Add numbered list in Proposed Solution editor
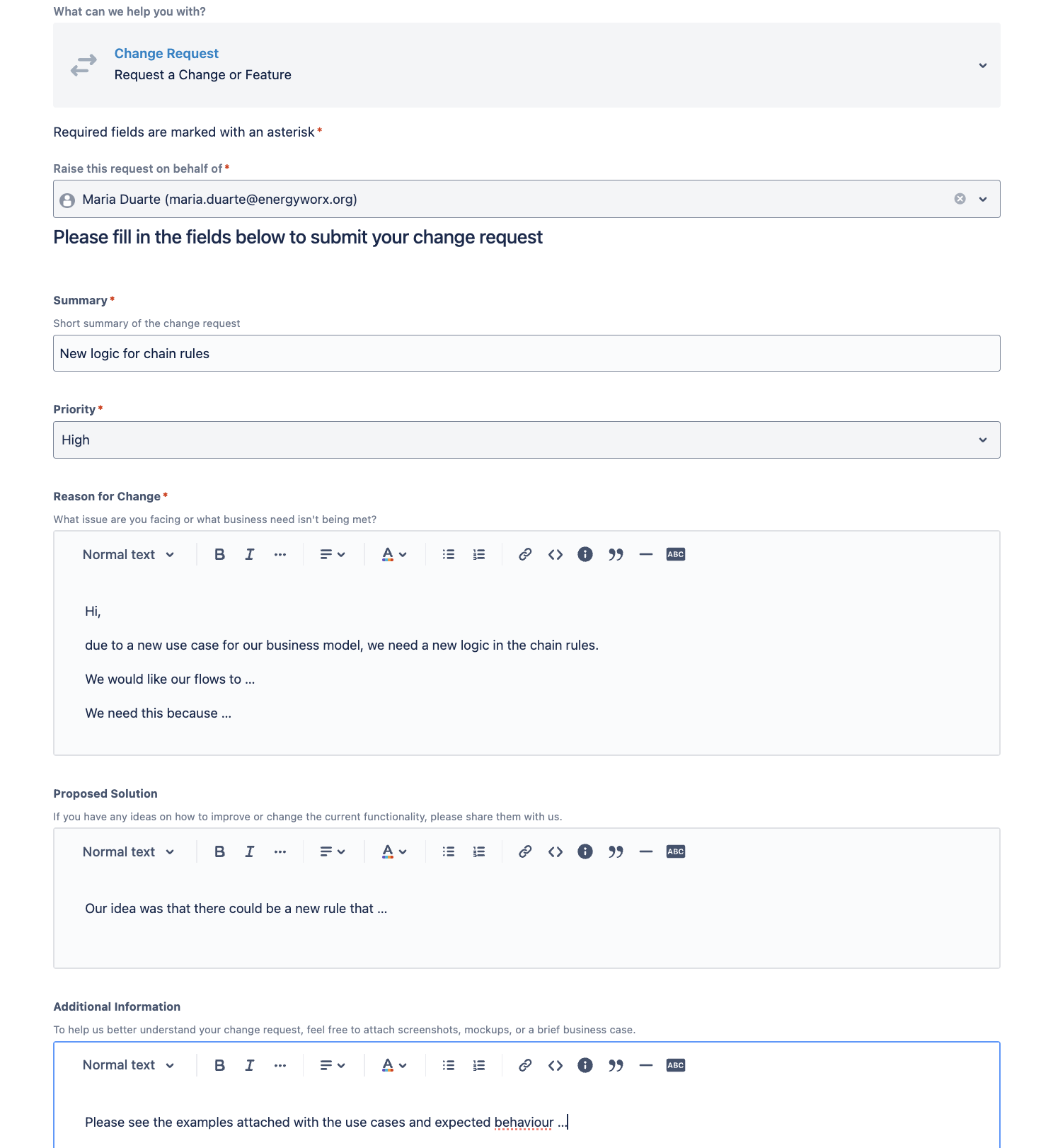Screen dimensions: 1053x1148 (x=479, y=852)
